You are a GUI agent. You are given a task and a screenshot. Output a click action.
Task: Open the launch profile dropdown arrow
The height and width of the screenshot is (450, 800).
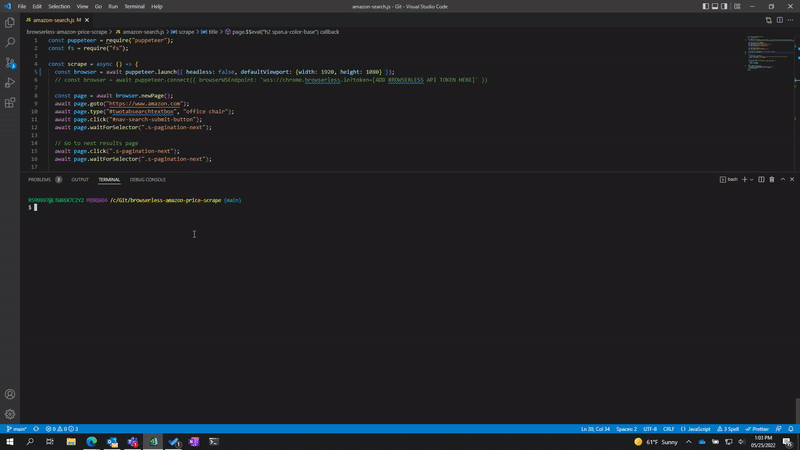[752, 180]
